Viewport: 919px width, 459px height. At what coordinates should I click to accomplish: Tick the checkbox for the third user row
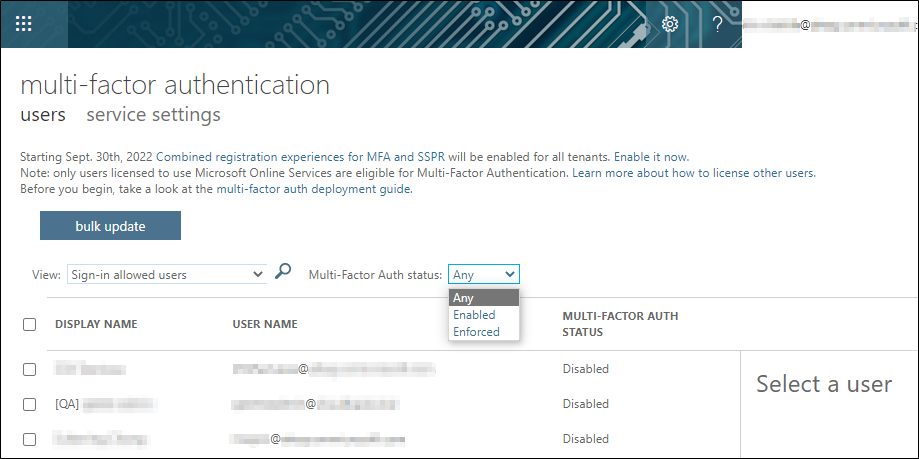(x=29, y=438)
